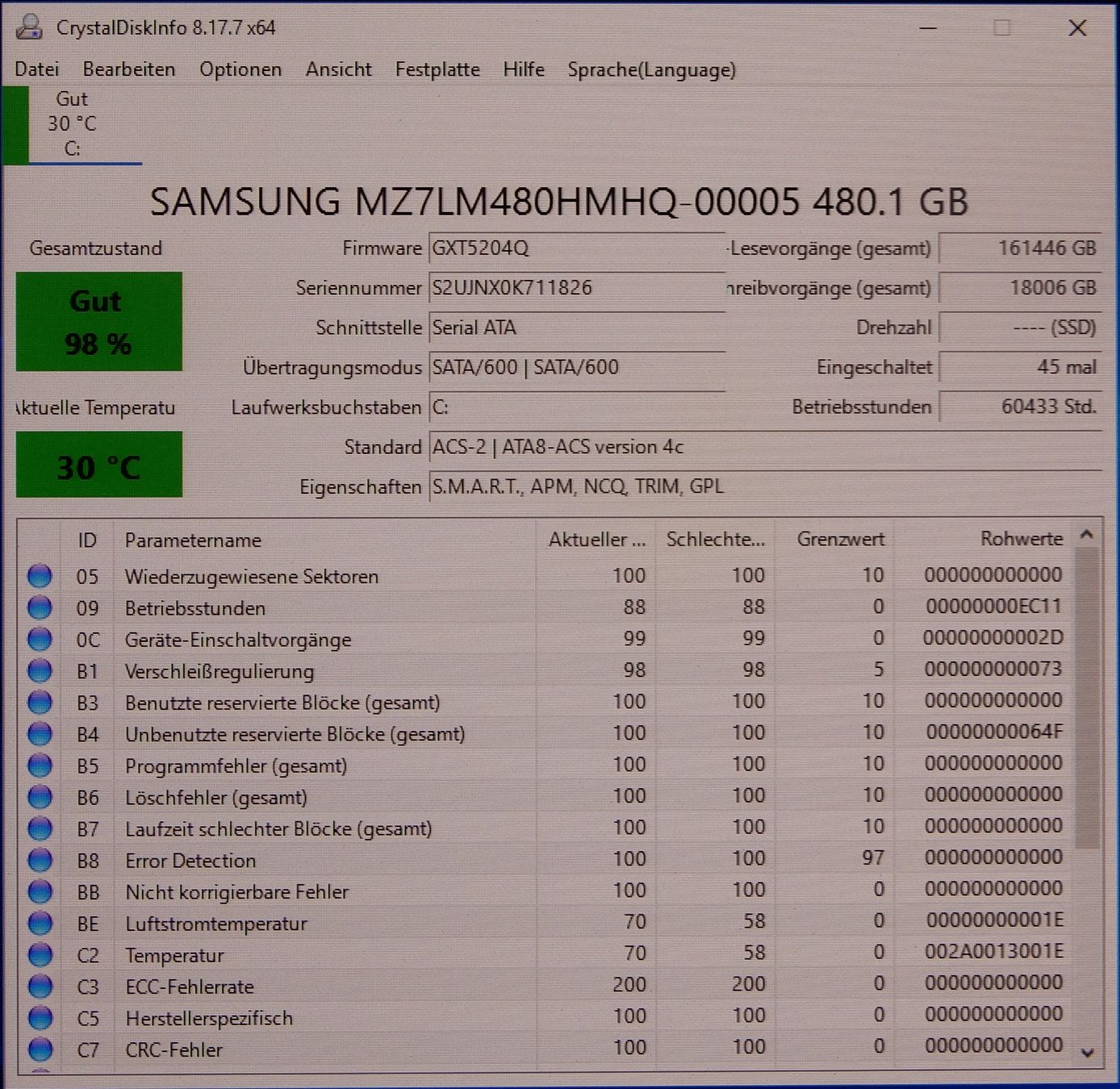Click the Drehzahl value ---- (SSD)
Image resolution: width=1120 pixels, height=1089 pixels.
[x=1021, y=328]
